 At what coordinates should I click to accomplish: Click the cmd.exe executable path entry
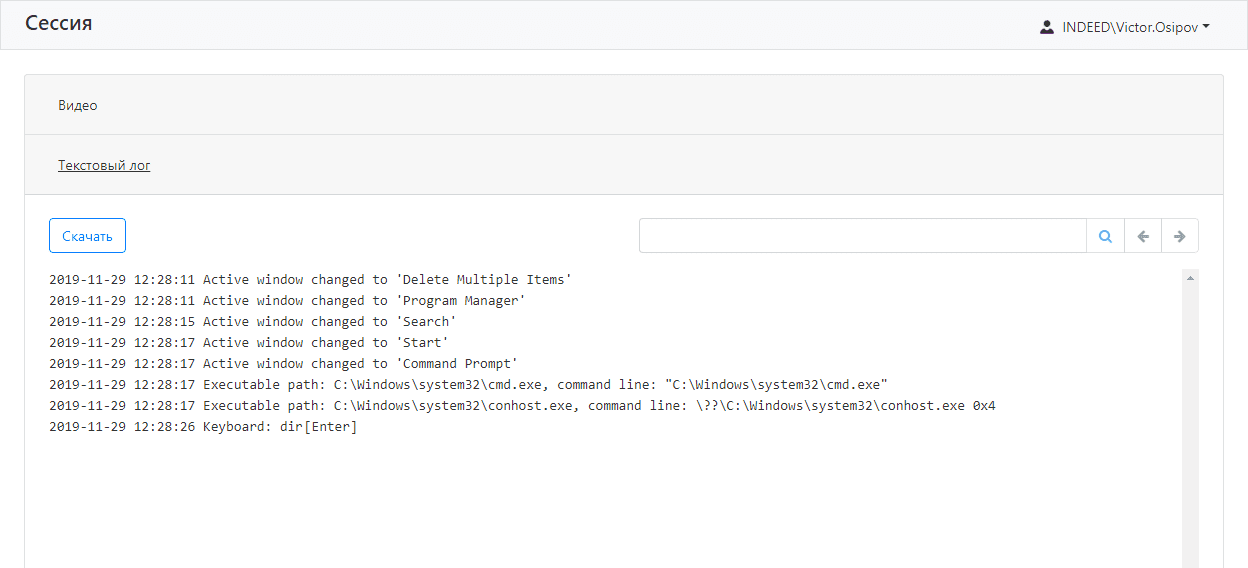(468, 385)
